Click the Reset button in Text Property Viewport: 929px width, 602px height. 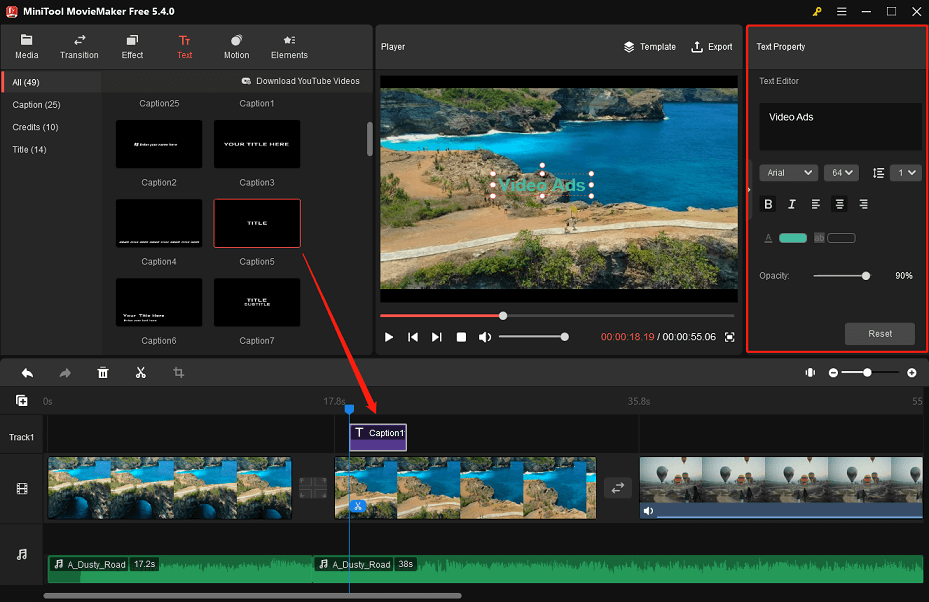880,333
